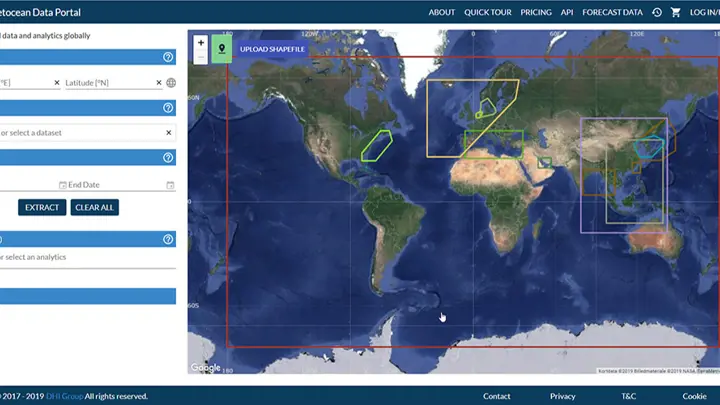
Task: Click the green location marker tool
Action: coord(221,48)
